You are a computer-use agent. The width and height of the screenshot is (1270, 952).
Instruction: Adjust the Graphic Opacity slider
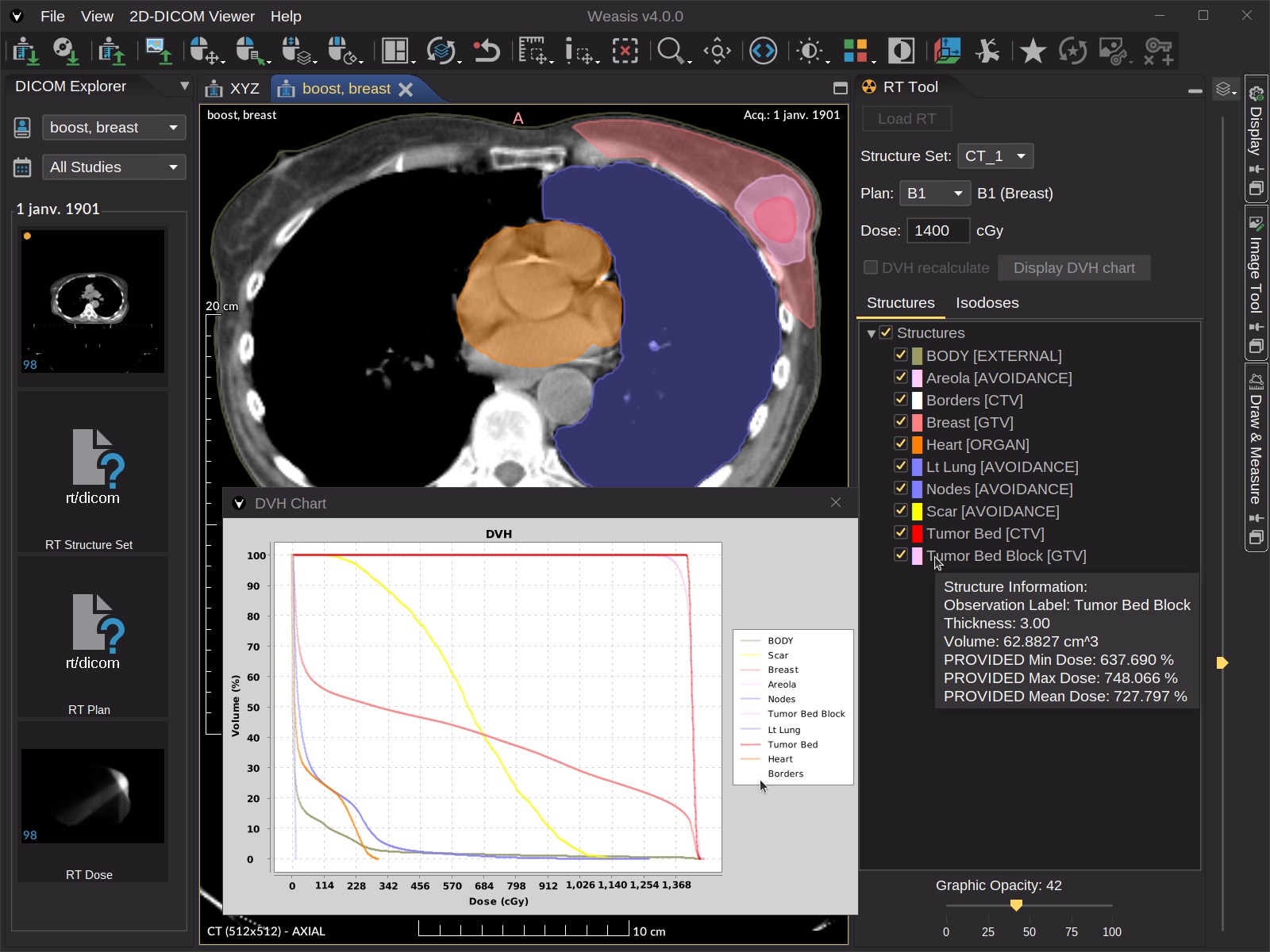[1017, 904]
